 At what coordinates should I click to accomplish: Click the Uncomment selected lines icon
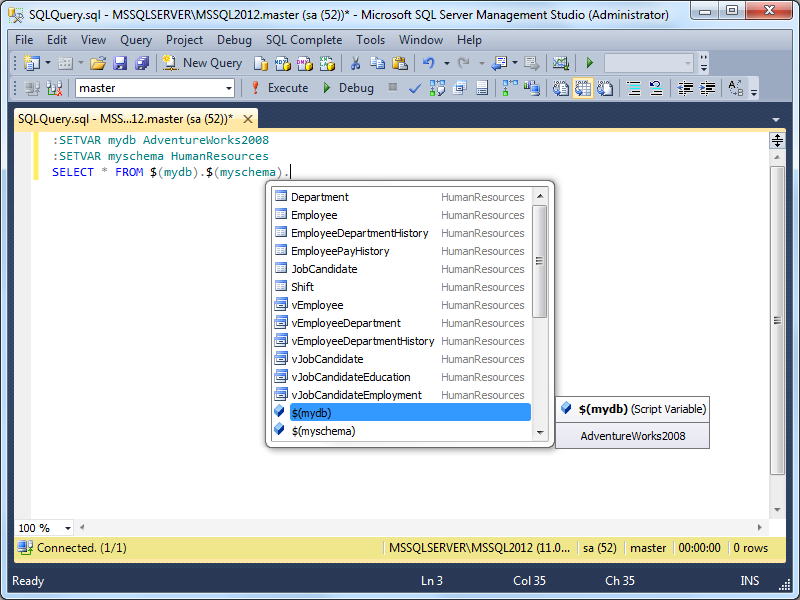click(656, 88)
